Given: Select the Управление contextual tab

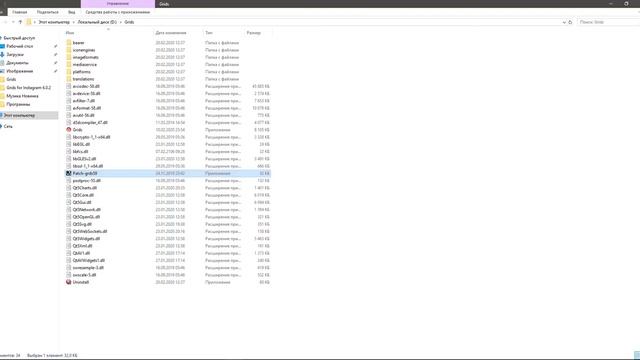Looking at the screenshot, I should (118, 4).
